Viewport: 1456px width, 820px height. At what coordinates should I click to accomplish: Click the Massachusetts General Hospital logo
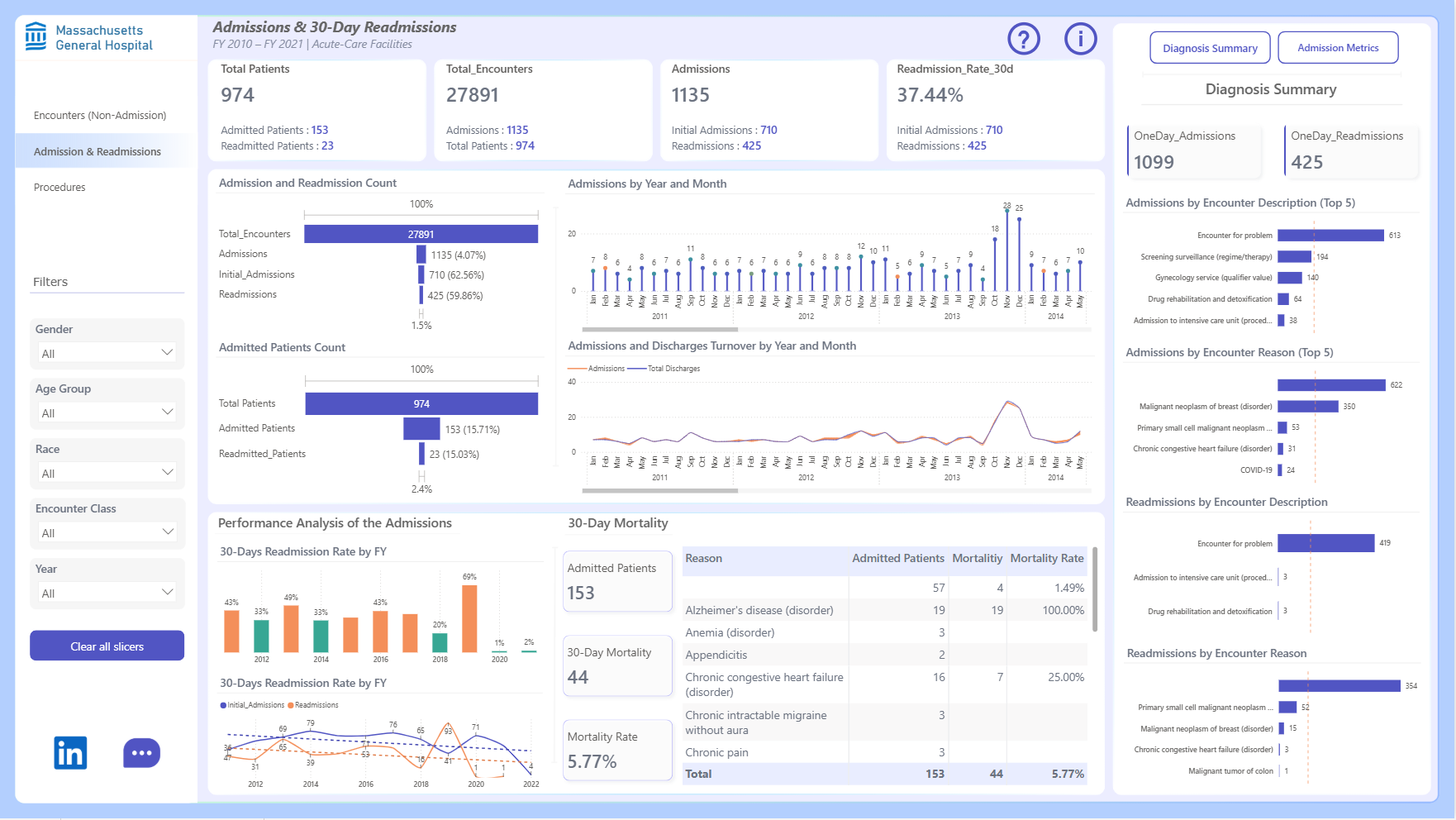pos(88,37)
